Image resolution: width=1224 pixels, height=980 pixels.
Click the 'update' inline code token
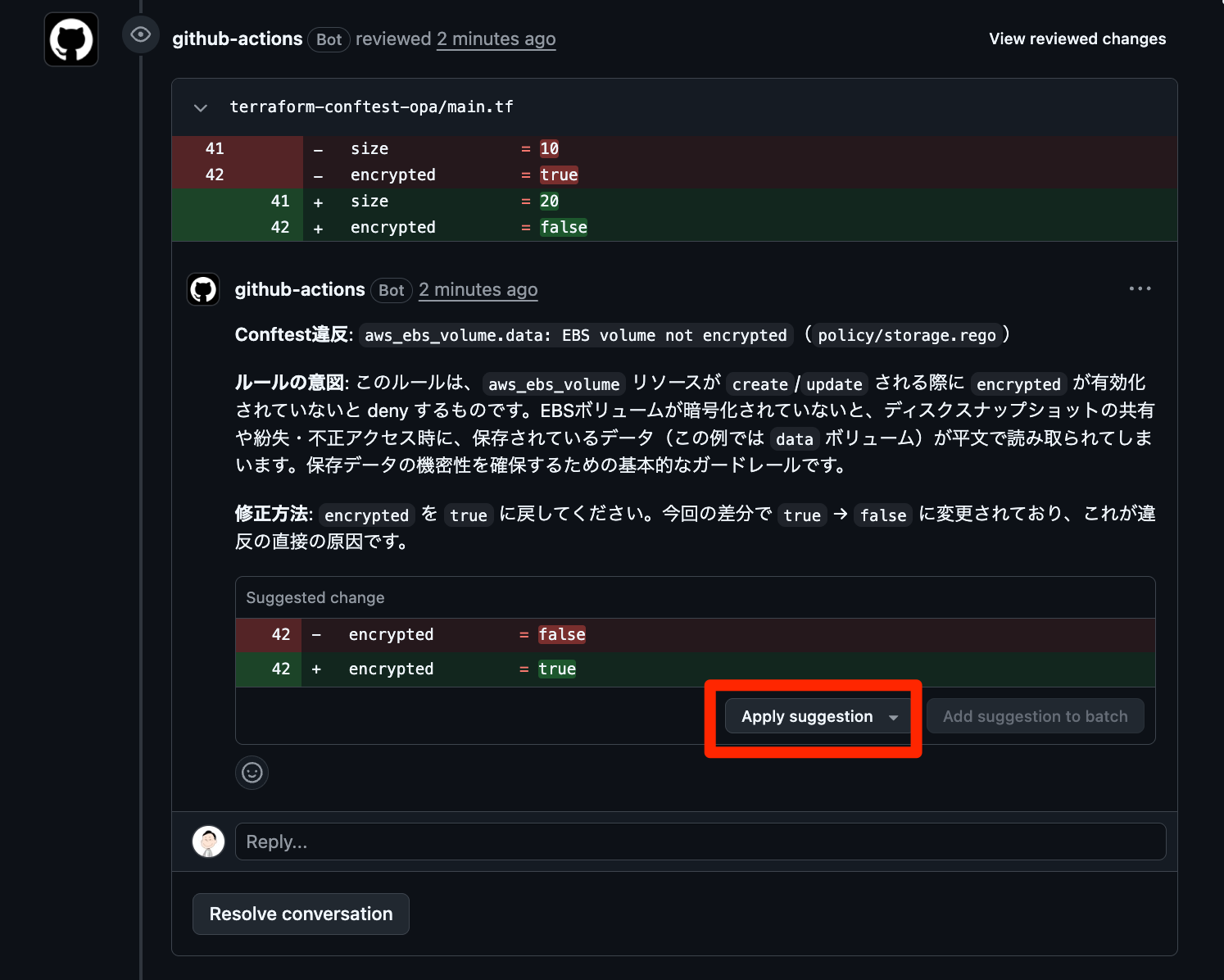tap(834, 384)
